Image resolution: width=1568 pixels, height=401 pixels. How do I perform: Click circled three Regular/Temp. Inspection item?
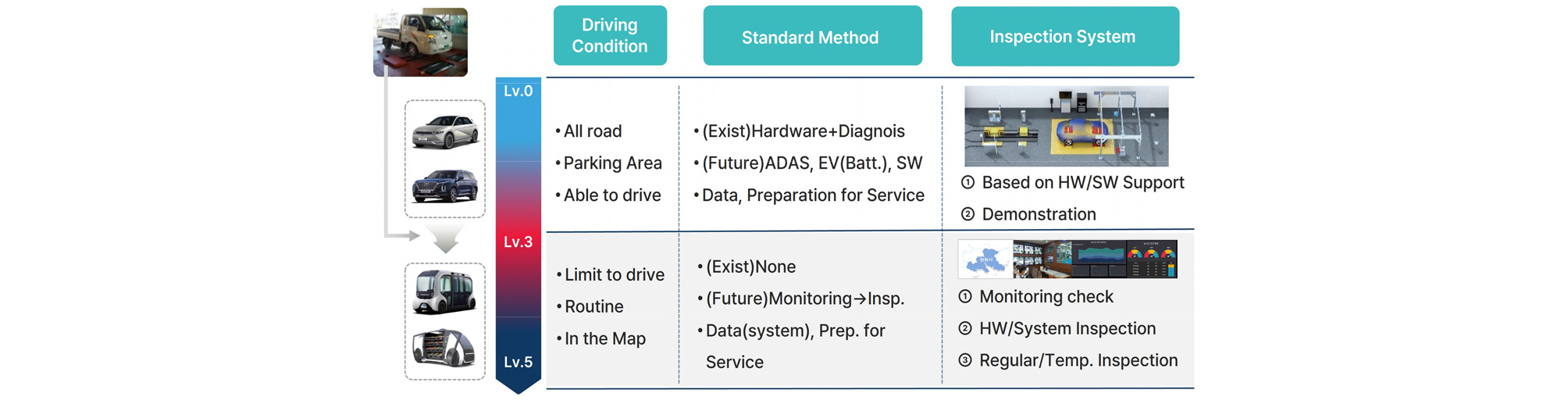(1067, 360)
